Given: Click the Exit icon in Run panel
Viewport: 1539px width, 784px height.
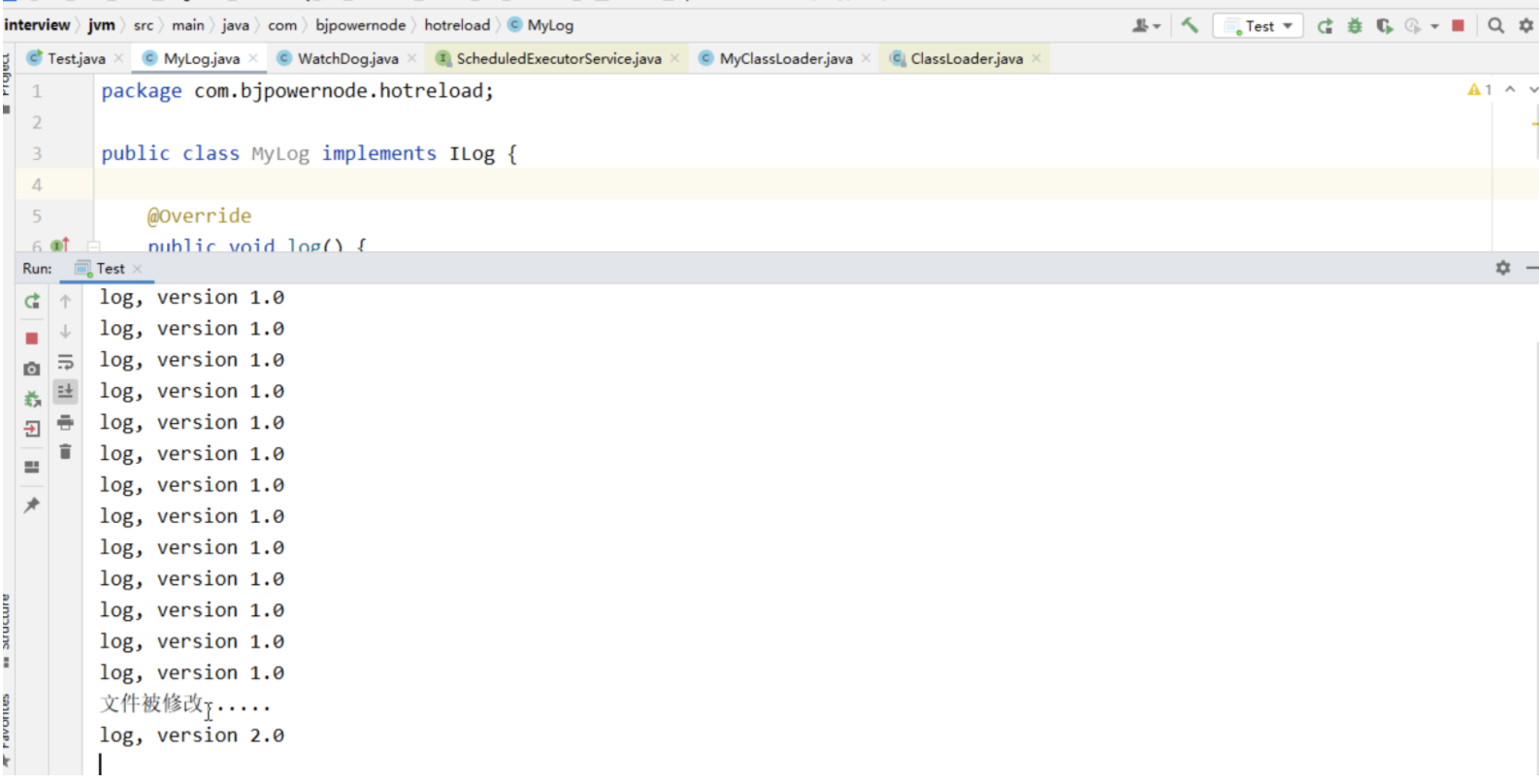Looking at the screenshot, I should click(x=32, y=429).
